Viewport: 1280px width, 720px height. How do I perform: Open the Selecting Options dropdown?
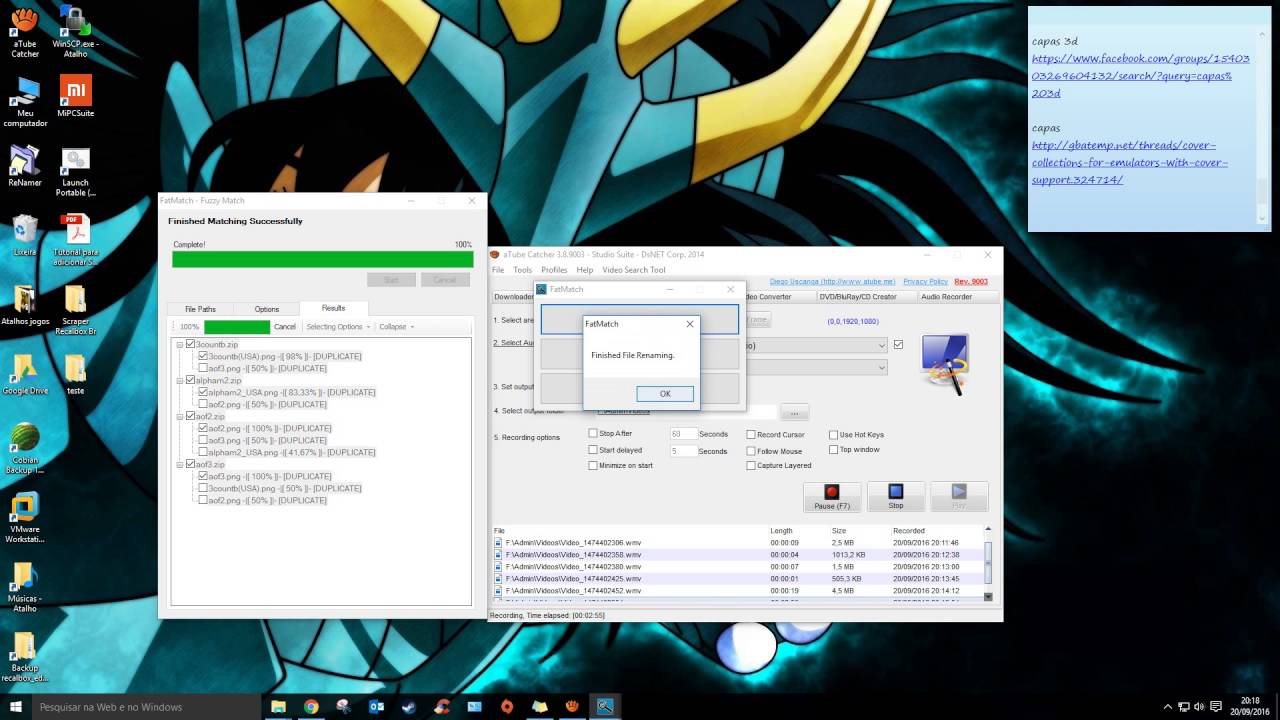pos(338,327)
